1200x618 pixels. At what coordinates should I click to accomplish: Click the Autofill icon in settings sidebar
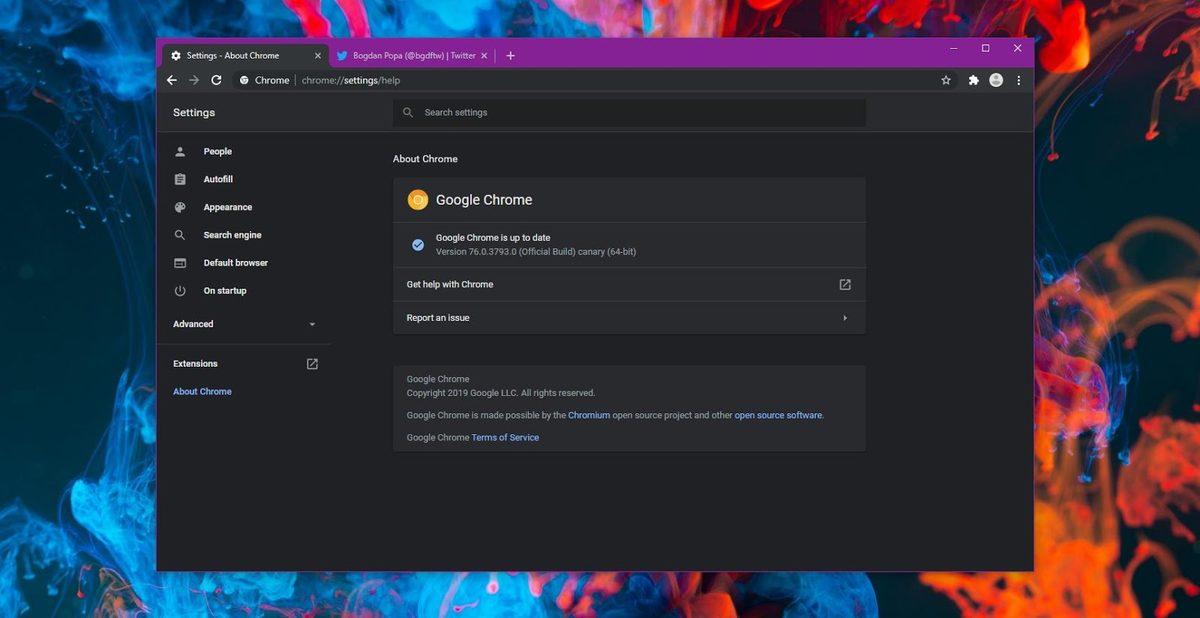click(x=181, y=179)
